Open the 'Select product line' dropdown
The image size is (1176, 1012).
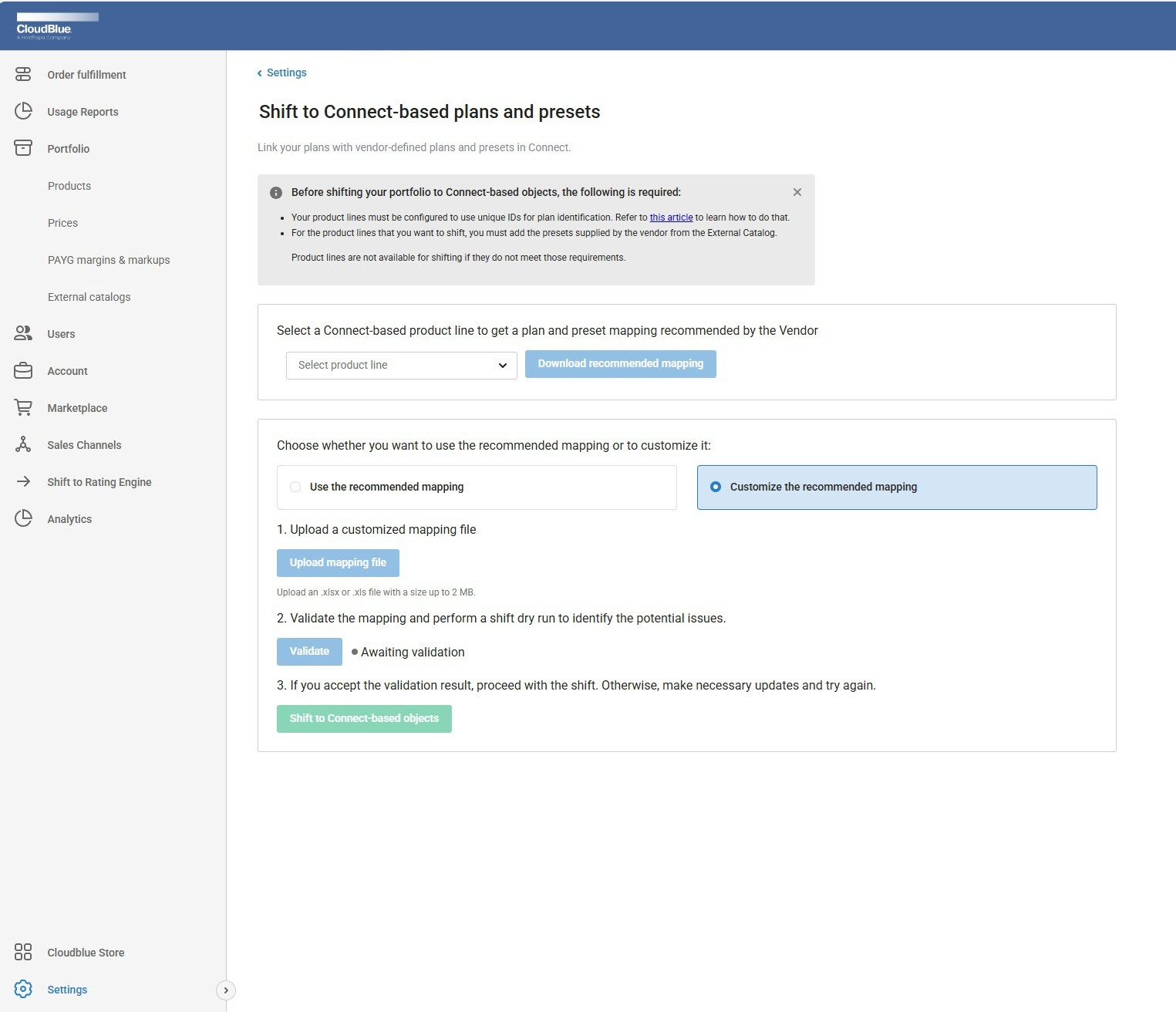coord(401,365)
